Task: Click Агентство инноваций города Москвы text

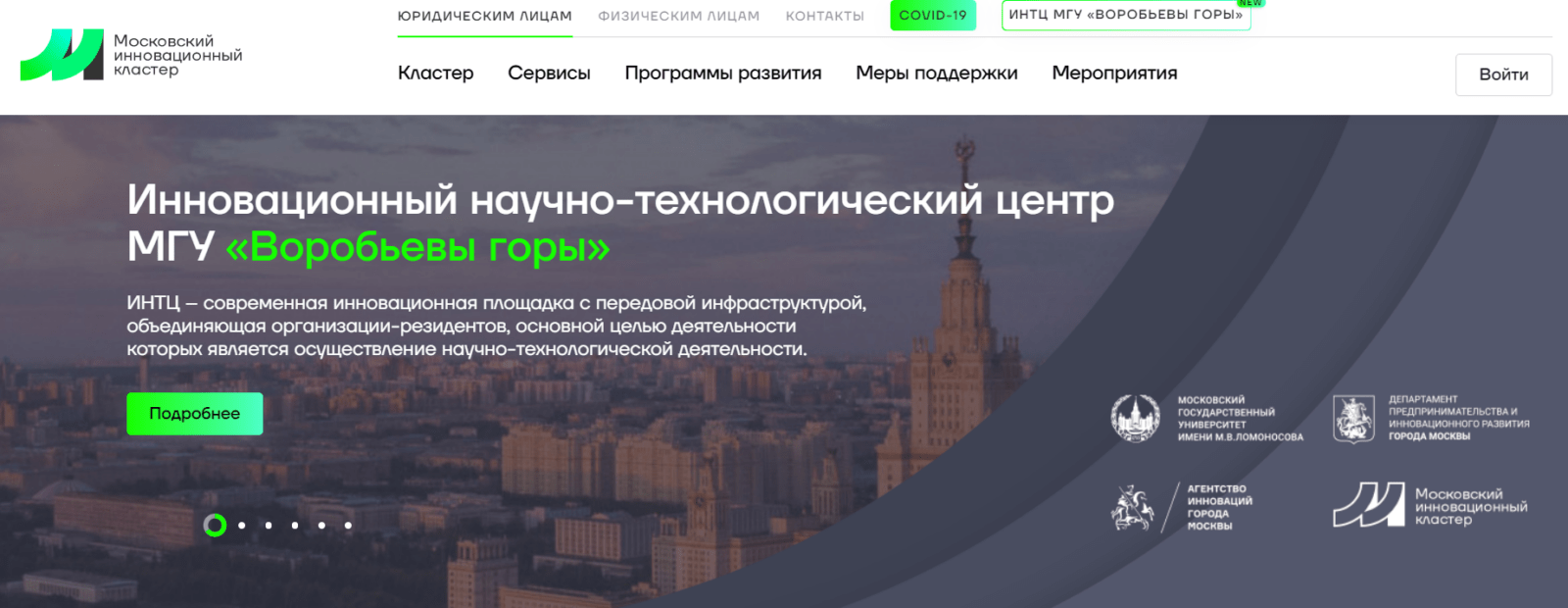Action: 1219,507
